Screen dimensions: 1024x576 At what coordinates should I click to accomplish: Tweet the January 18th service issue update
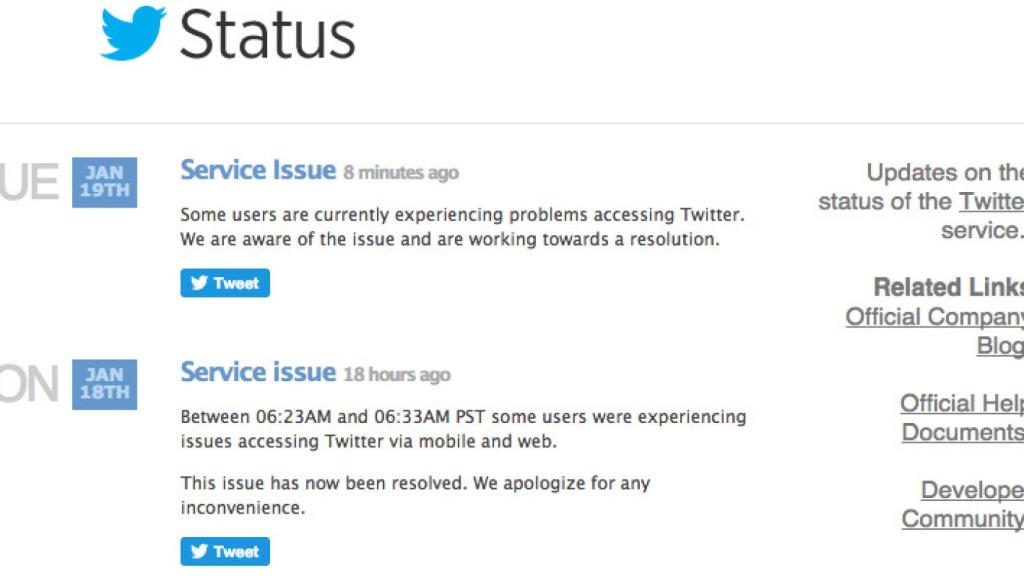click(225, 551)
